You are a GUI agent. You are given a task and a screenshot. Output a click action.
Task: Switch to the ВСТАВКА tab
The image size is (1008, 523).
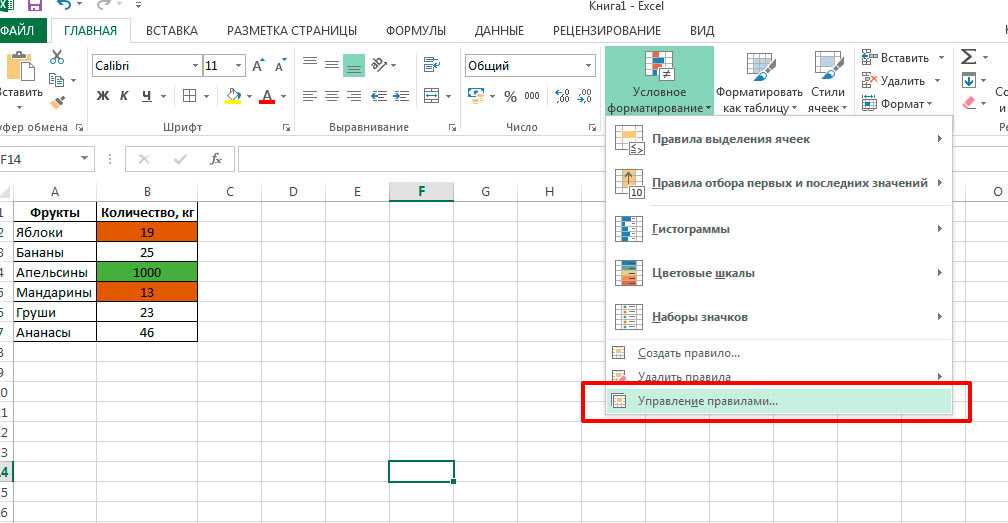(x=172, y=30)
